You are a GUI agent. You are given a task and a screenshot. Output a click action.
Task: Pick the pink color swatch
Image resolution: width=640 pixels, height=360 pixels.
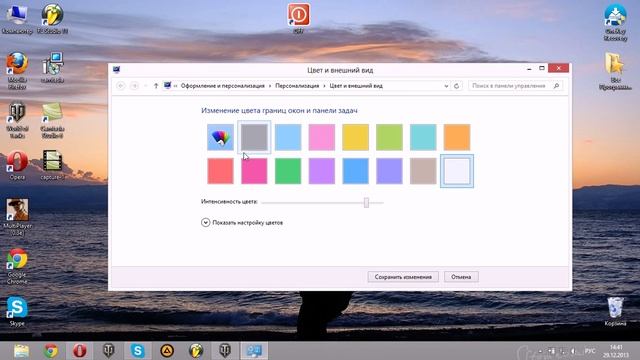pos(322,137)
